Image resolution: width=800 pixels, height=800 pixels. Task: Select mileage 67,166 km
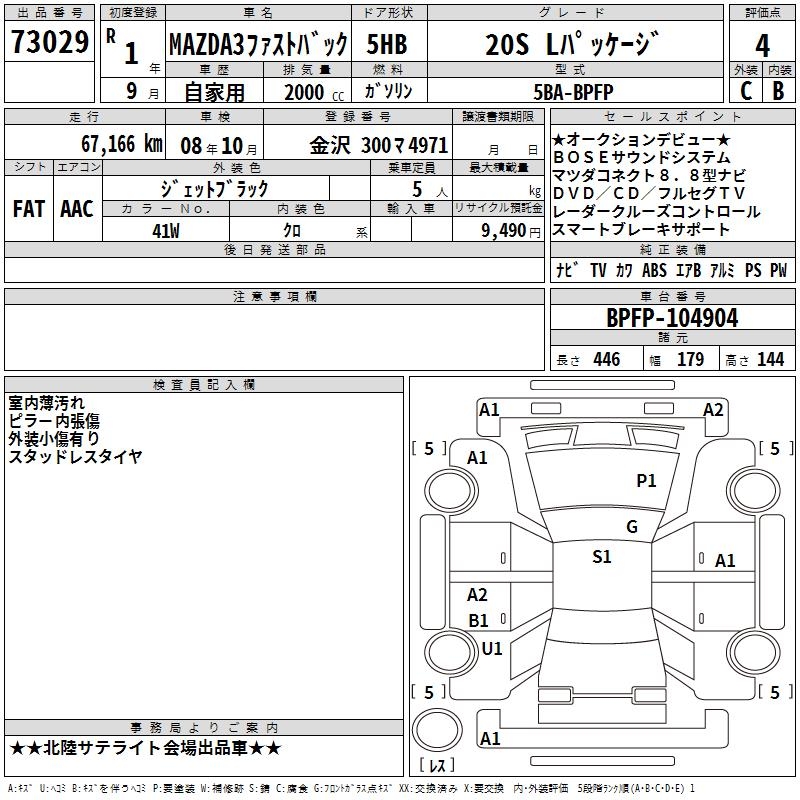[122, 144]
